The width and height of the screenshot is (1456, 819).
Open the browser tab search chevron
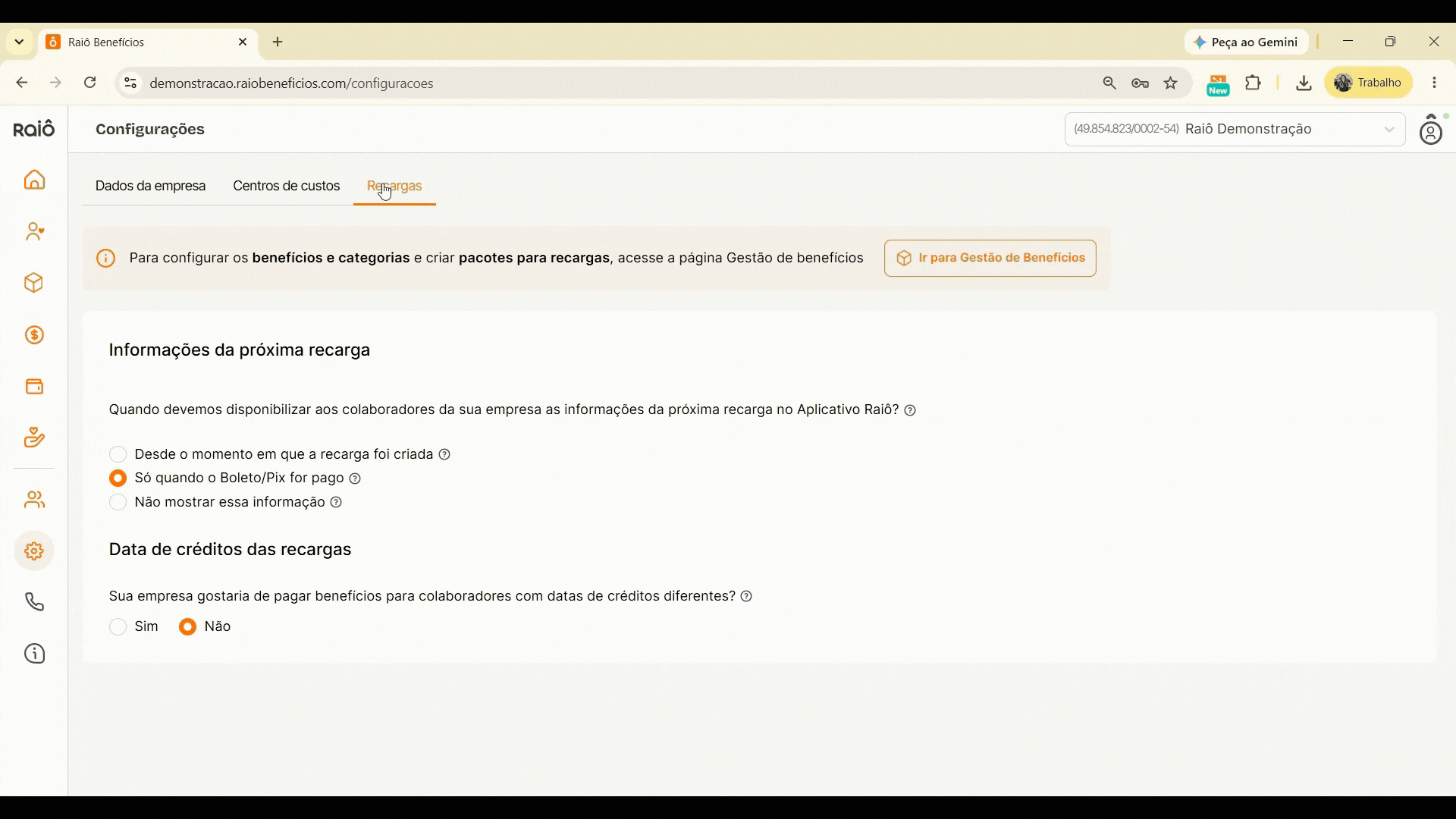point(20,42)
